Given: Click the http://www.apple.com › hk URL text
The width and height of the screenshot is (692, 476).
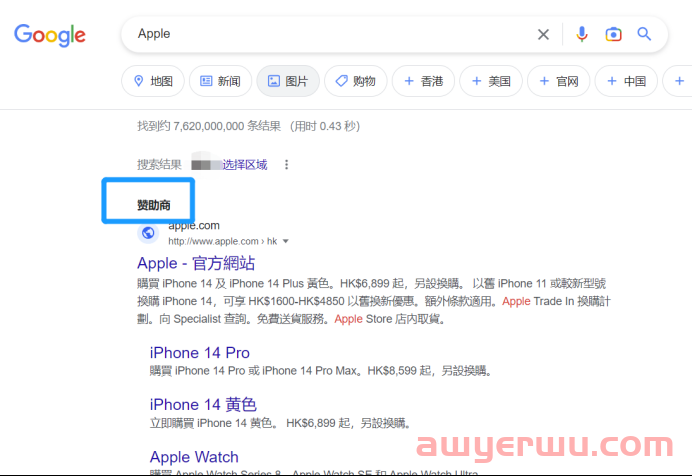Looking at the screenshot, I should (222, 241).
